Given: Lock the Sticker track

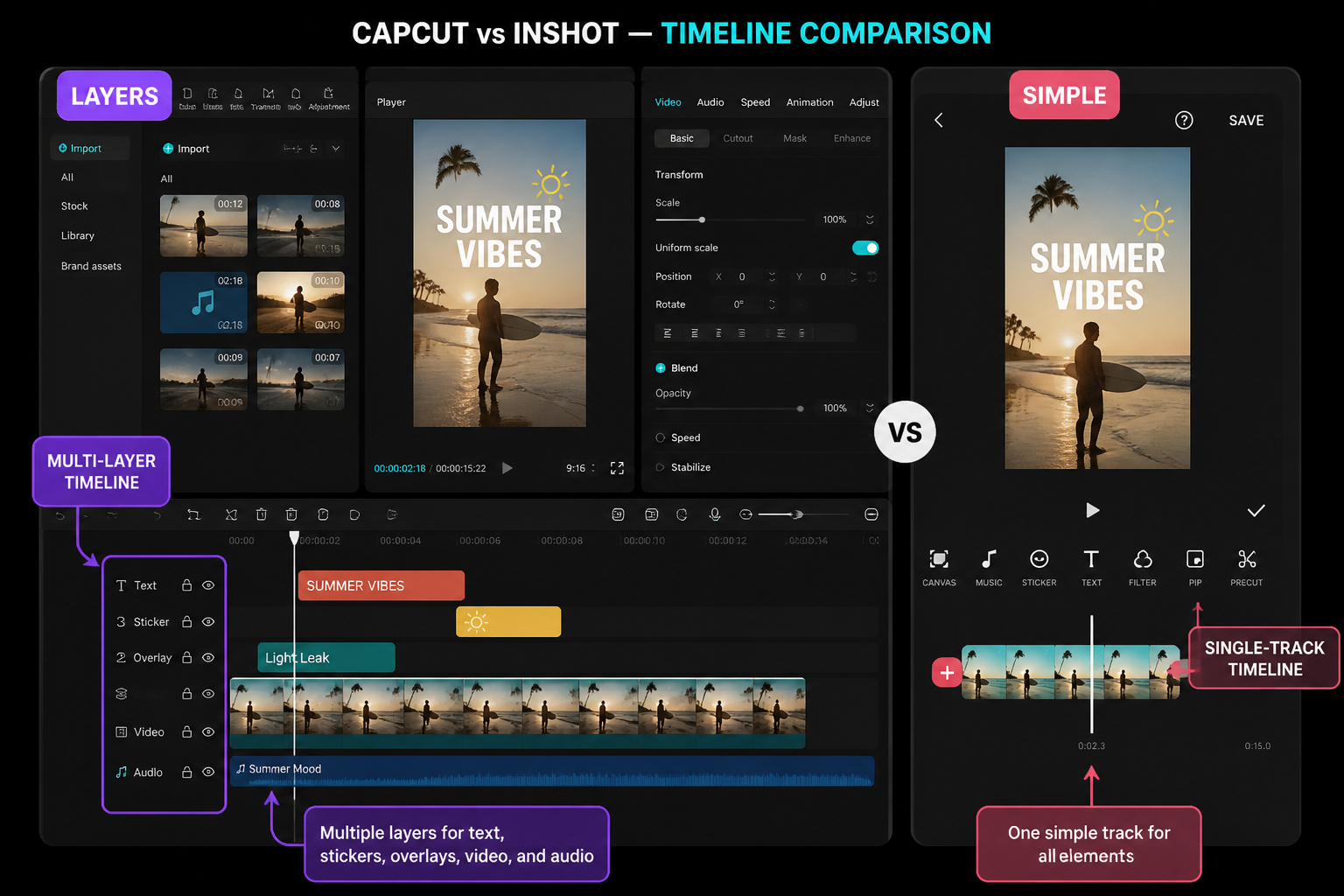Looking at the screenshot, I should [x=186, y=622].
